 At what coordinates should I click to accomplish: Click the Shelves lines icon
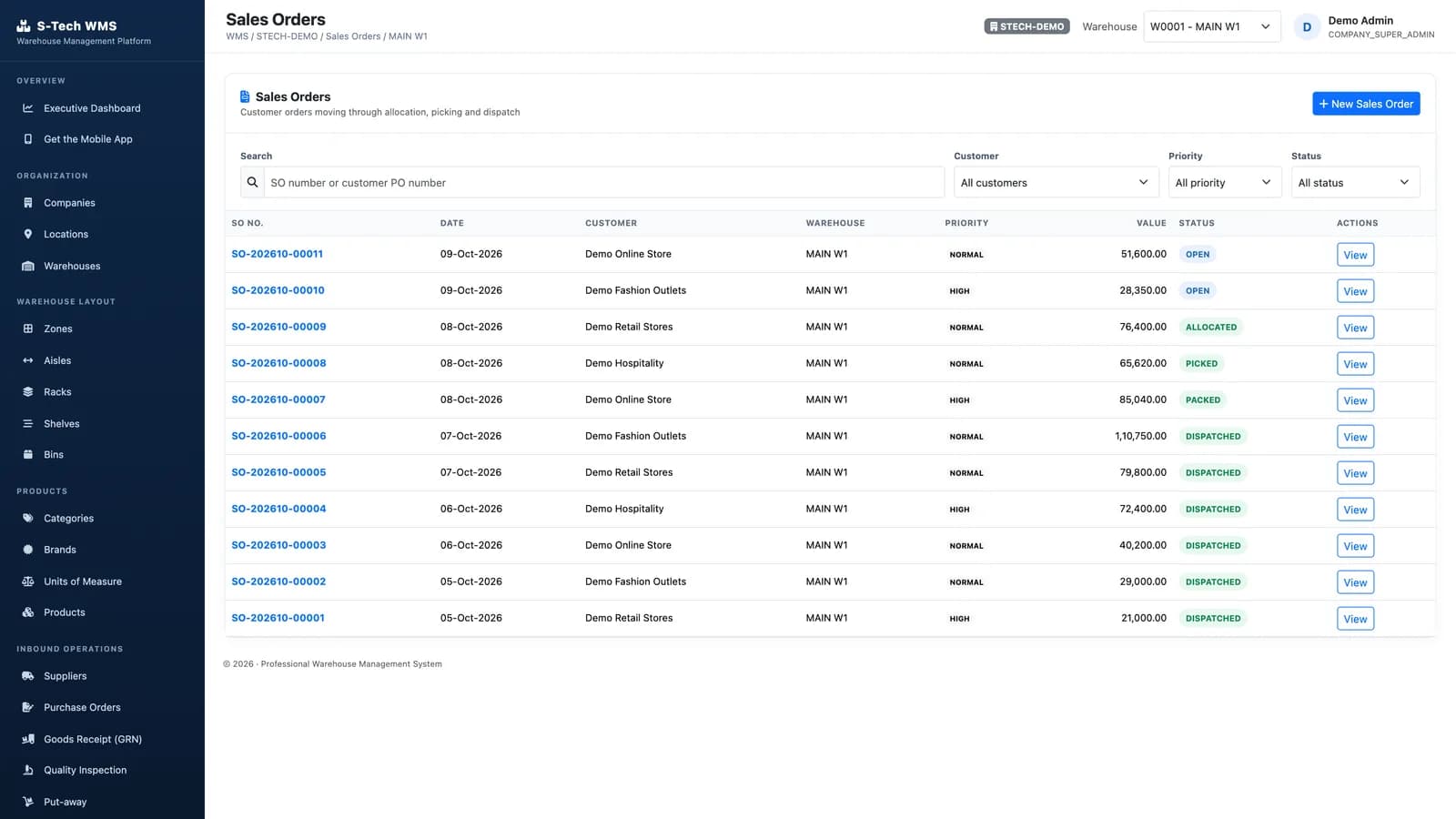(x=28, y=424)
